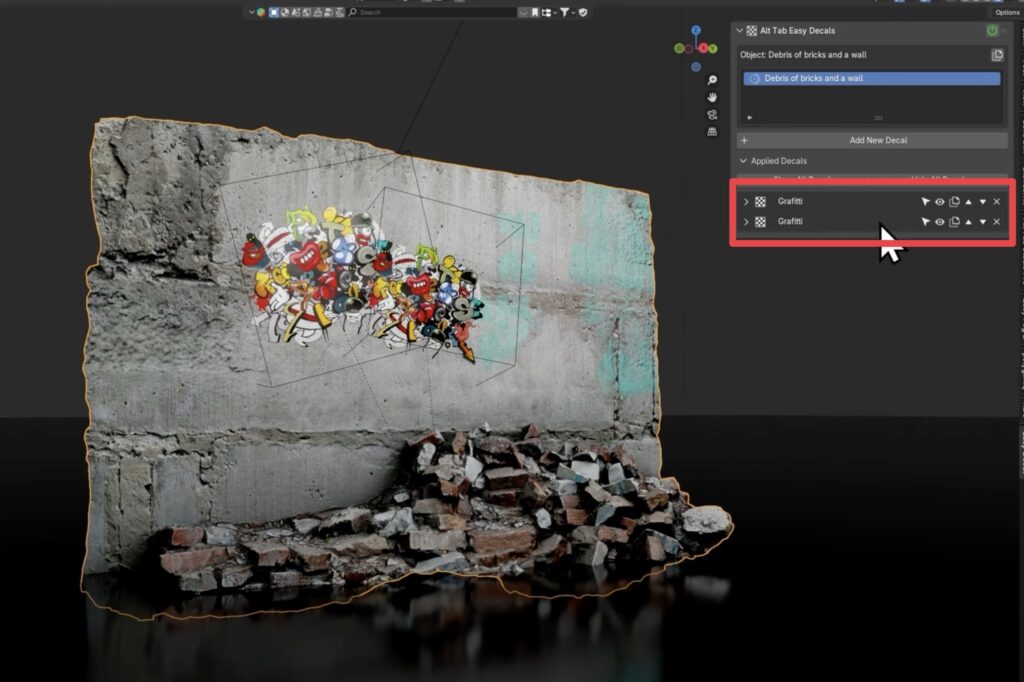Open the filter funnel dropdown
Image resolution: width=1024 pixels, height=682 pixels.
pos(567,12)
